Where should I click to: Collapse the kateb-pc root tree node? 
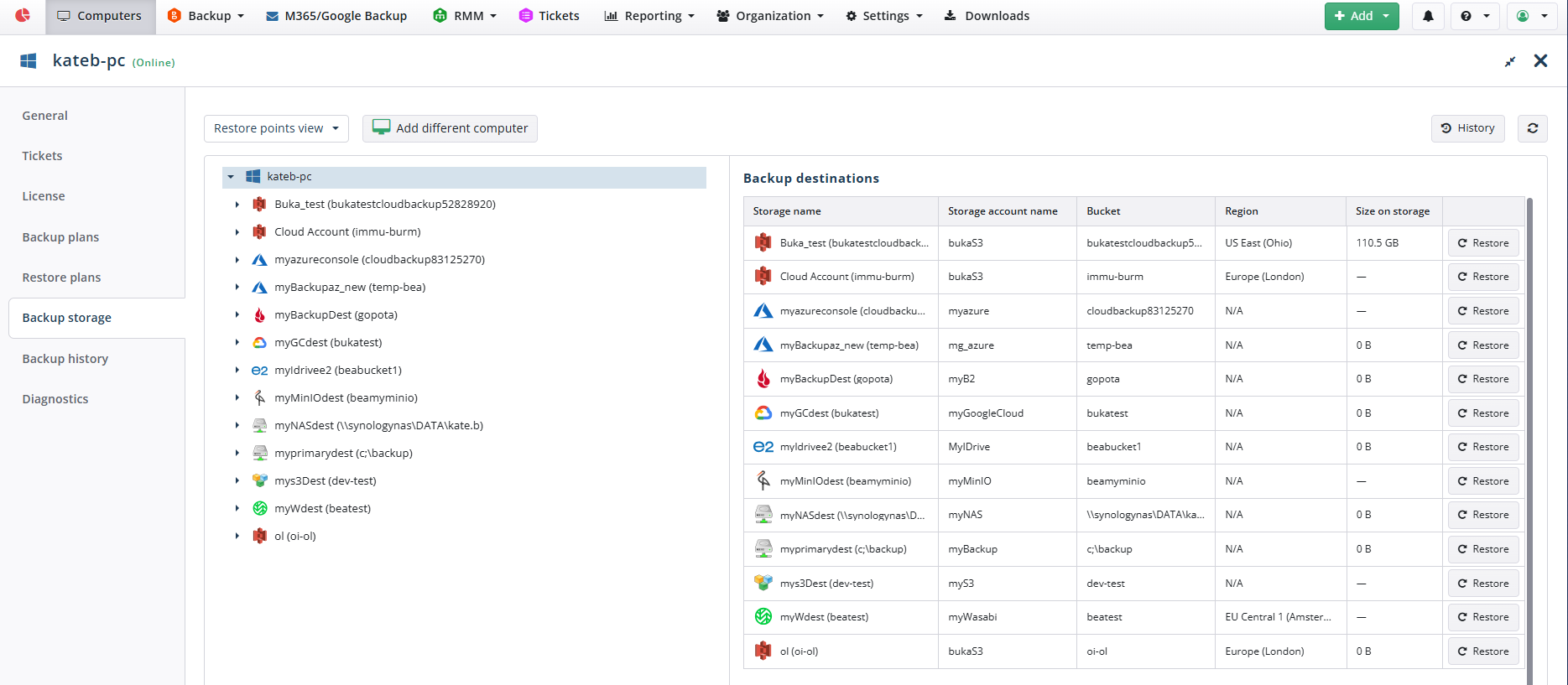[231, 177]
